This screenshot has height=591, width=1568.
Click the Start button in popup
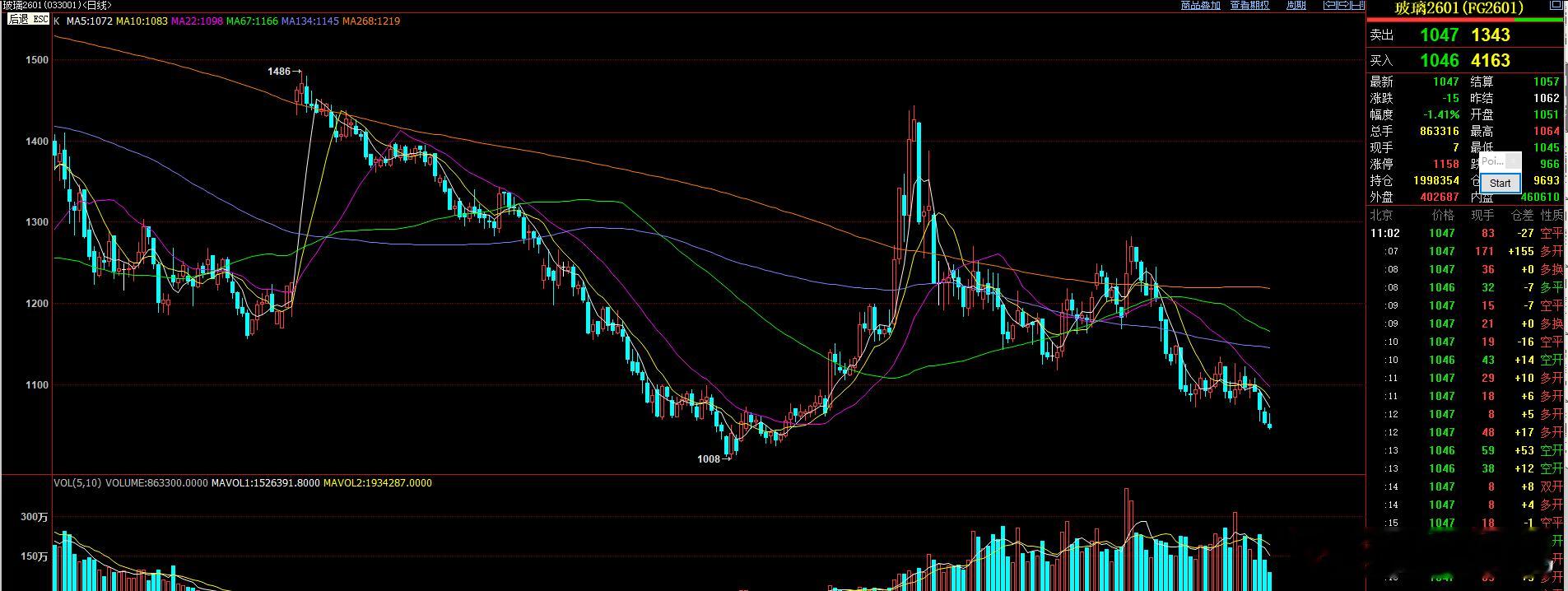[1500, 183]
